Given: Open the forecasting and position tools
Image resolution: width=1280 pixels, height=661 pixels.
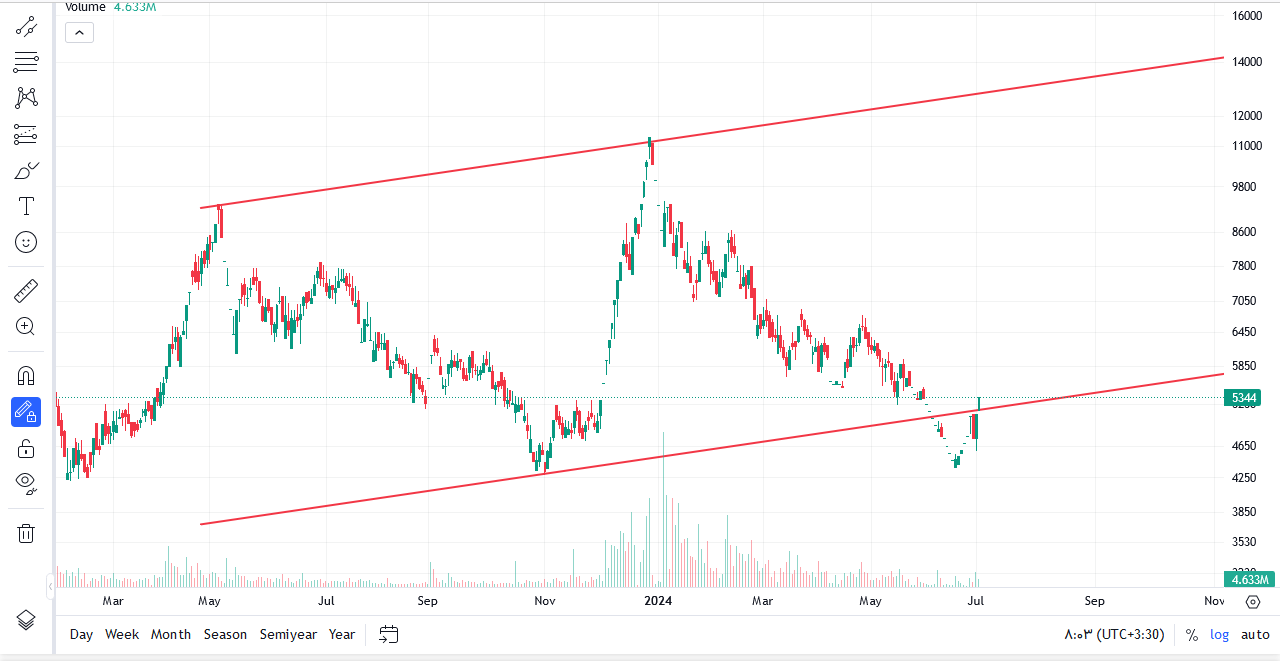Looking at the screenshot, I should (26, 134).
